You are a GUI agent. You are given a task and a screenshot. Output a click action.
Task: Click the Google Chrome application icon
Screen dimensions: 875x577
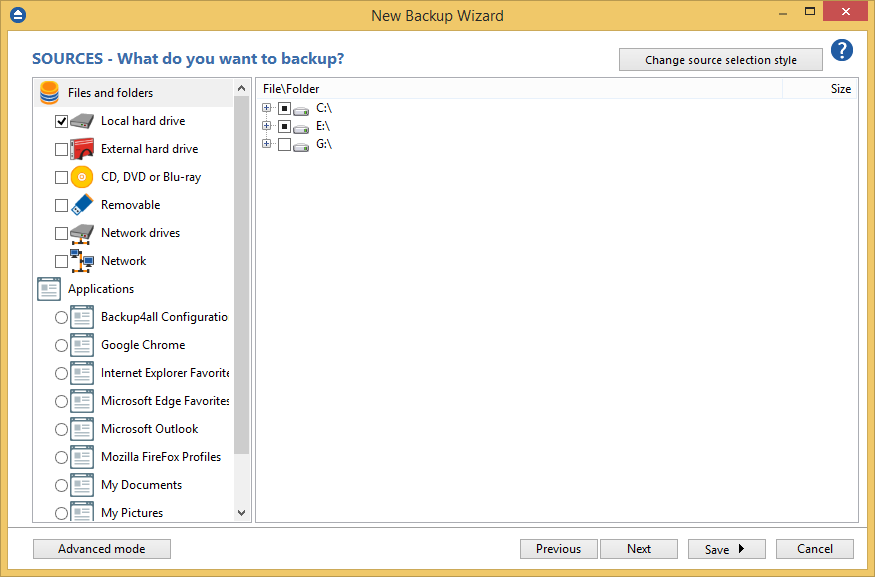(81, 344)
